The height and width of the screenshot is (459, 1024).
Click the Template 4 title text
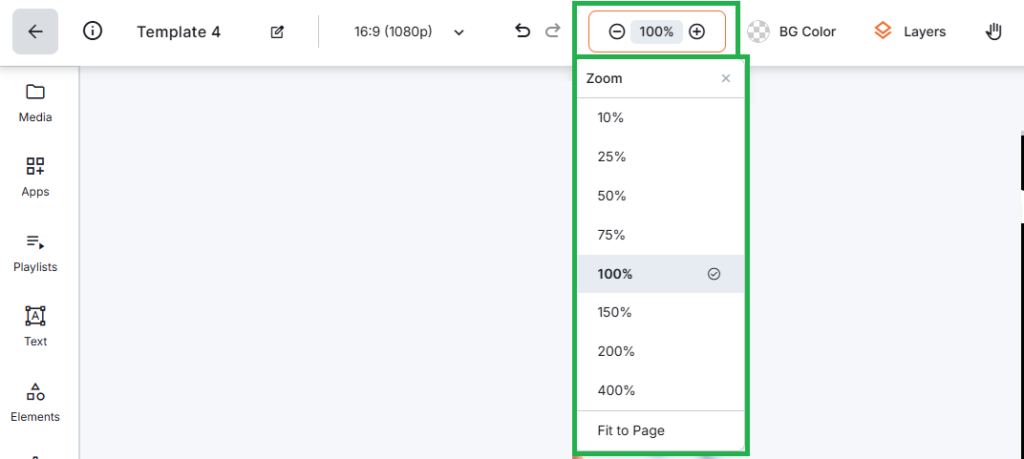click(178, 32)
